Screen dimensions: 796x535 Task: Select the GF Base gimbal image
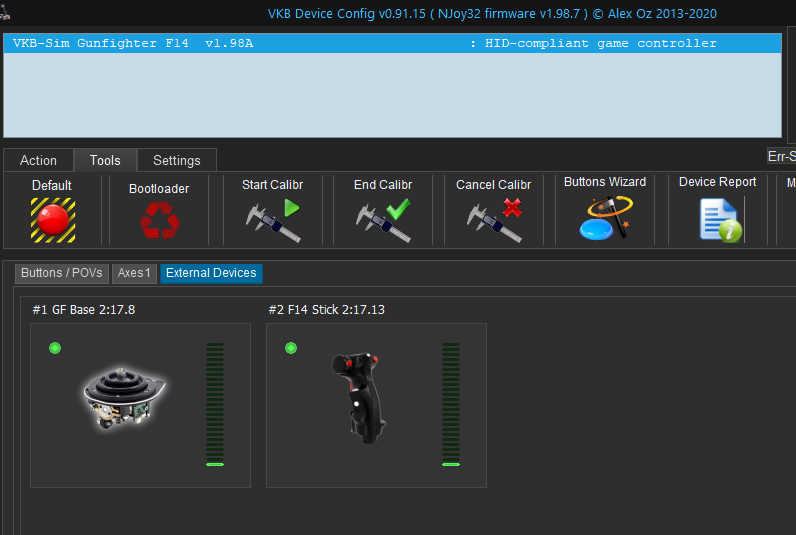click(x=124, y=400)
